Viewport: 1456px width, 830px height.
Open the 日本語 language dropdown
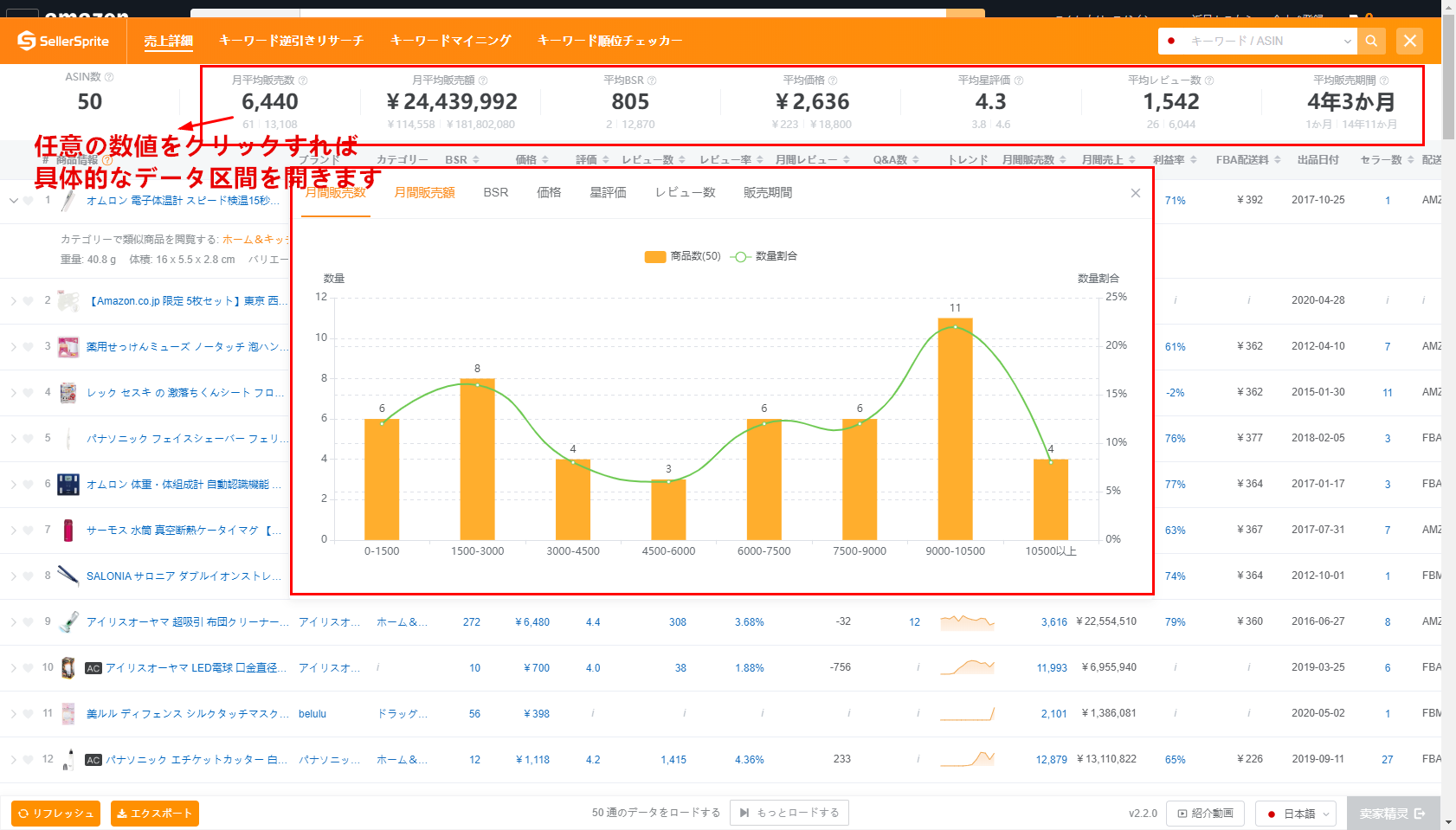pos(1296,814)
